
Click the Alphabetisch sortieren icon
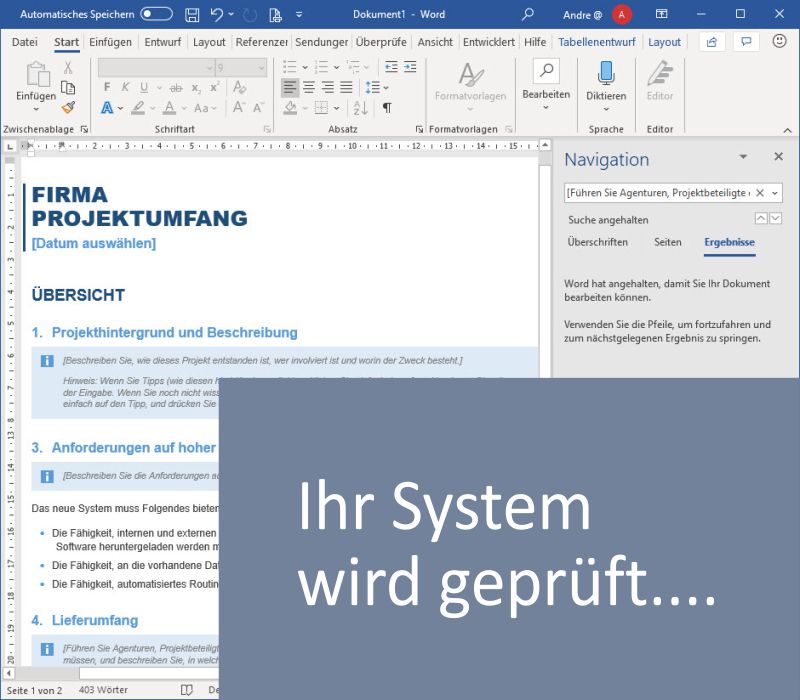pyautogui.click(x=358, y=107)
